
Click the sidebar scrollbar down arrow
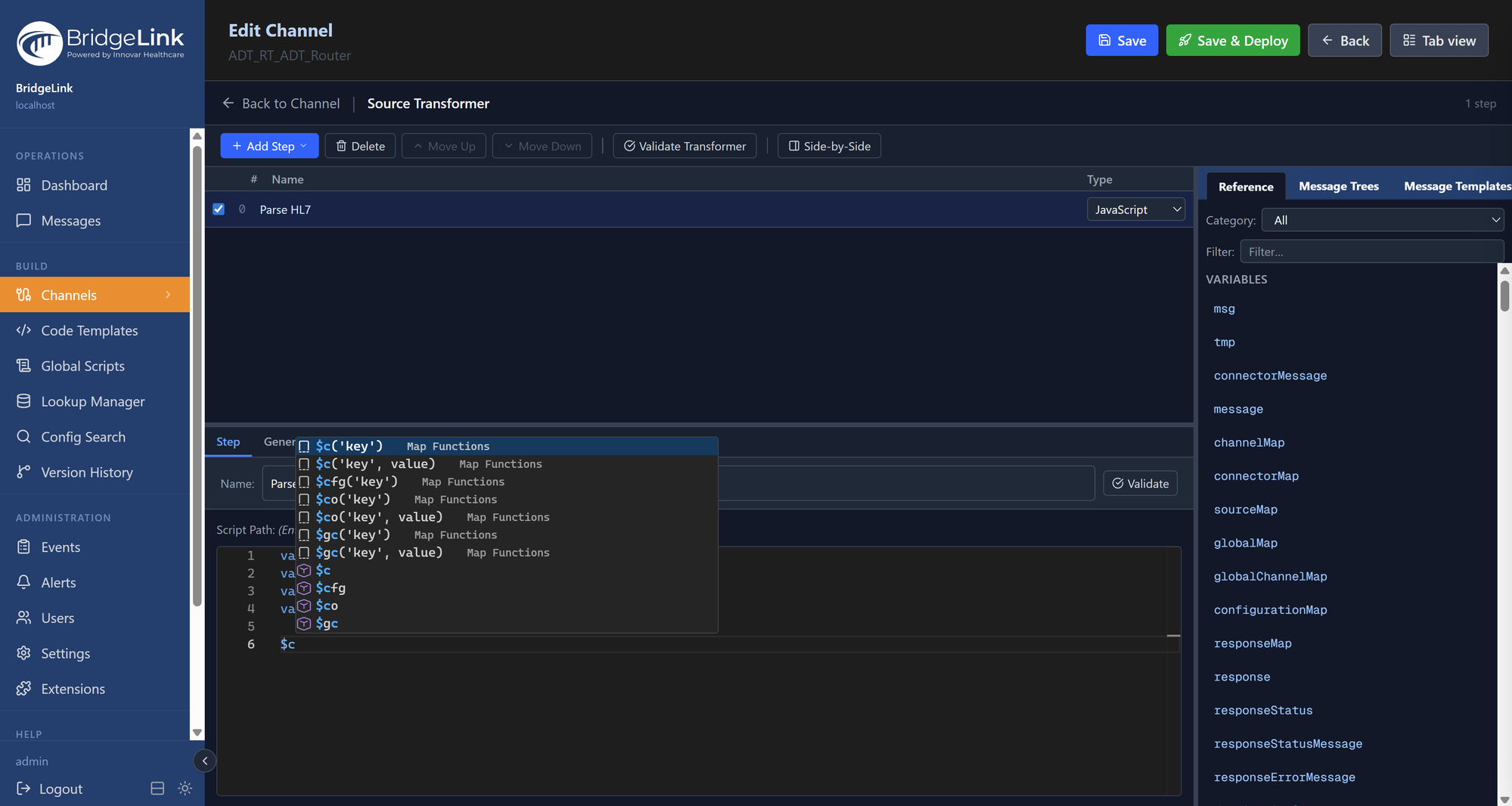coord(197,732)
